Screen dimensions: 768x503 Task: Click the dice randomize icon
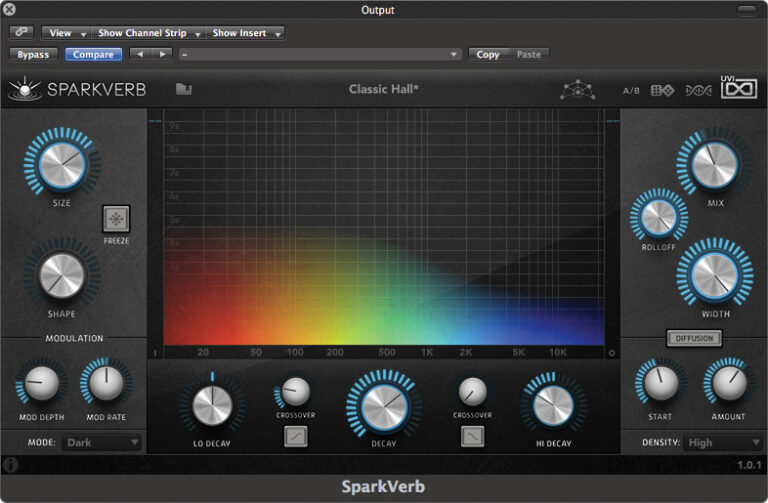(x=662, y=90)
